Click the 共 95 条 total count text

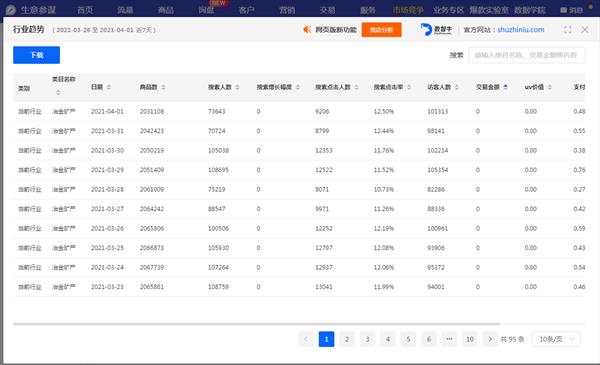click(512, 339)
